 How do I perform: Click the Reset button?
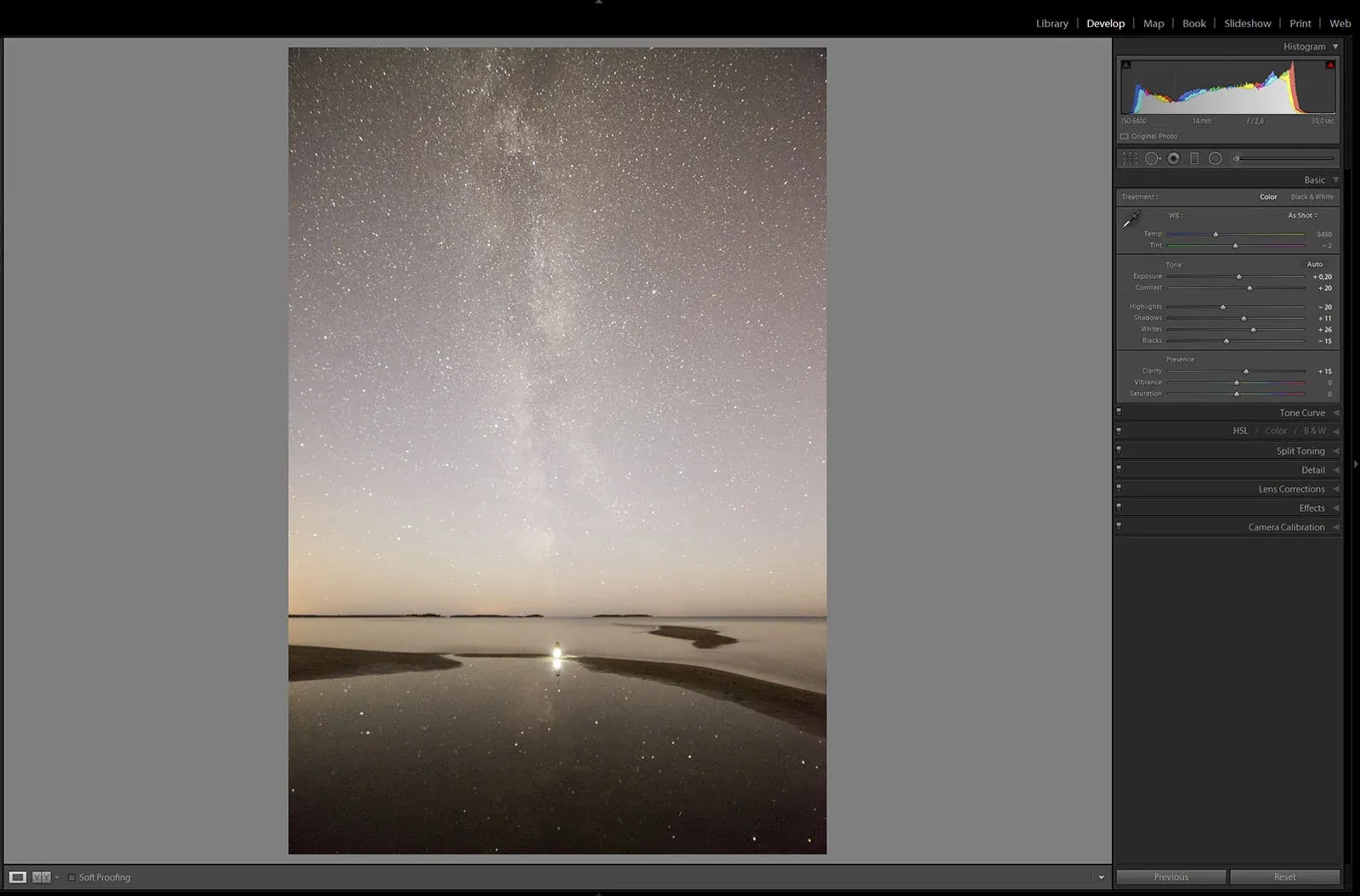click(x=1284, y=877)
